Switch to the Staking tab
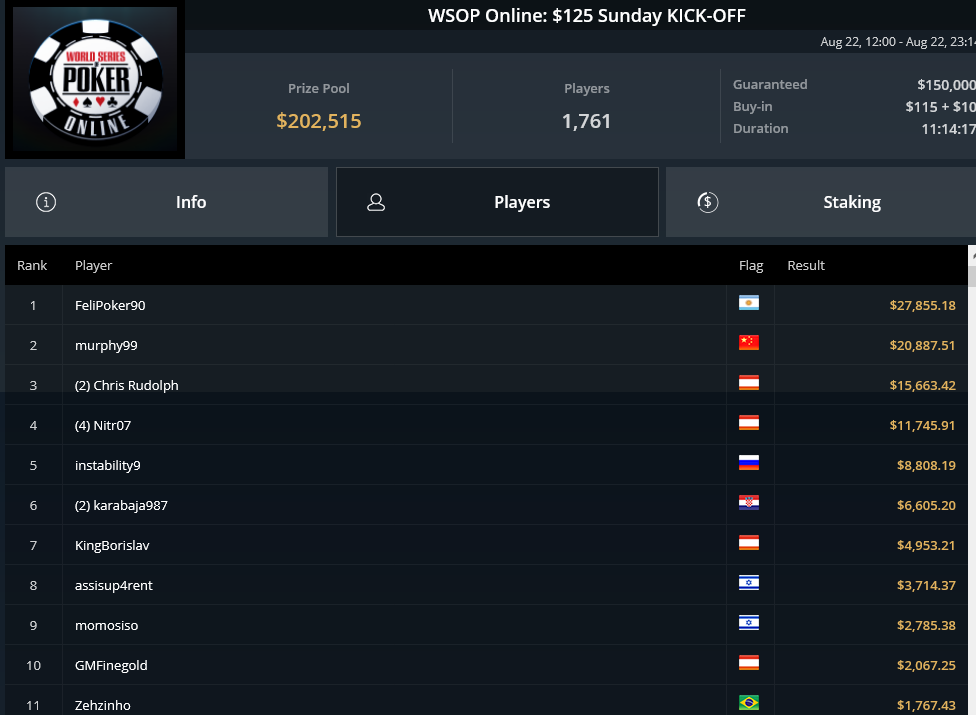The width and height of the screenshot is (976, 715). (x=821, y=202)
